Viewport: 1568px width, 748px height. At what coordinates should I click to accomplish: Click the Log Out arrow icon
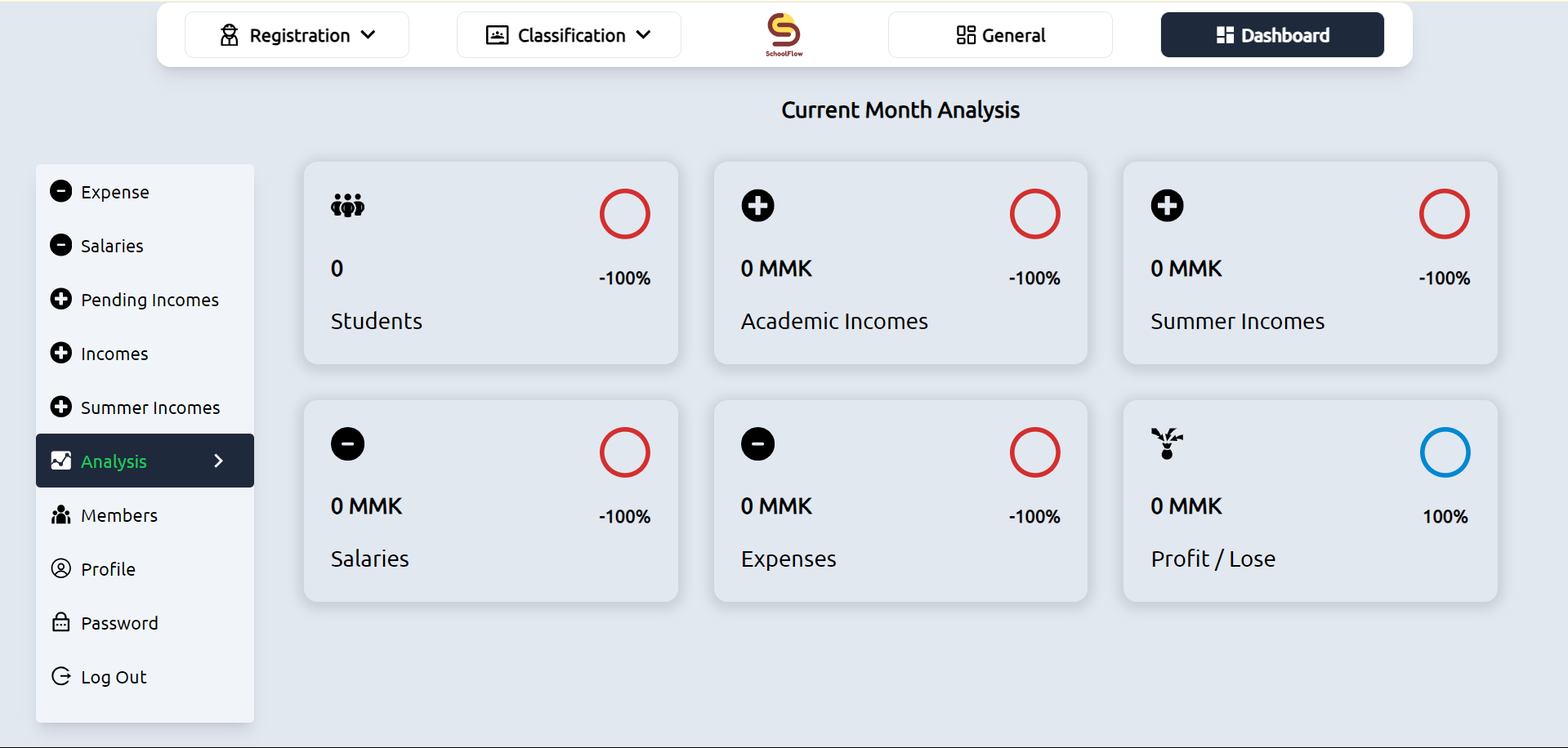pos(61,676)
